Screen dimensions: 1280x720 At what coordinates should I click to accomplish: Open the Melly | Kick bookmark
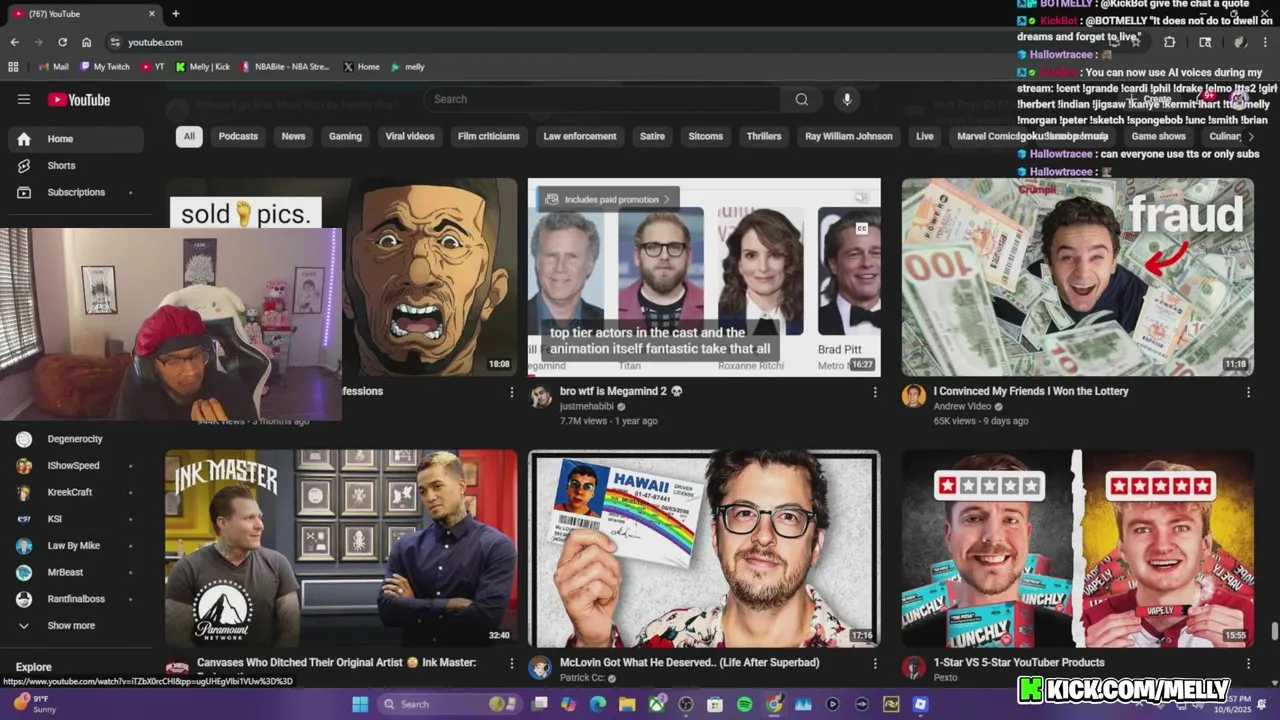point(202,67)
